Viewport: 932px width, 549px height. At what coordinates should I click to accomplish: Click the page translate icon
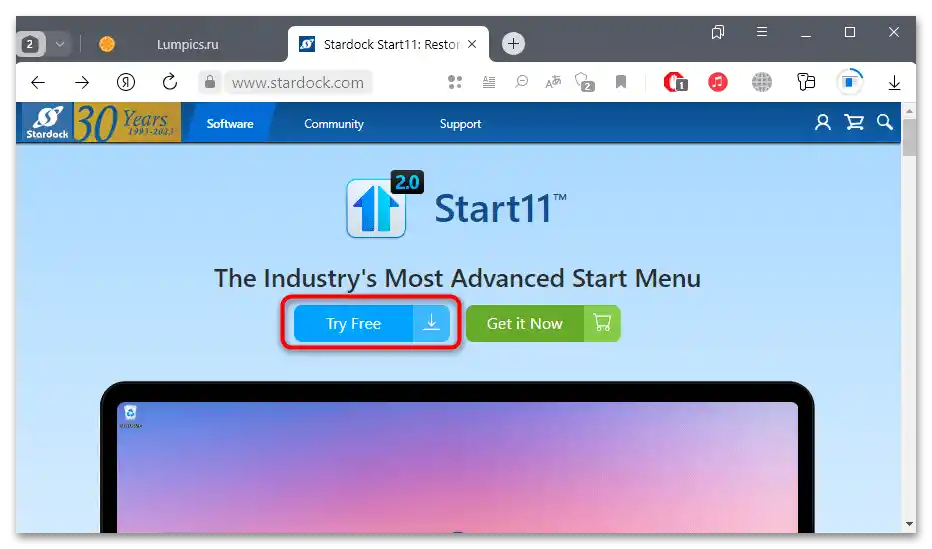[x=553, y=82]
